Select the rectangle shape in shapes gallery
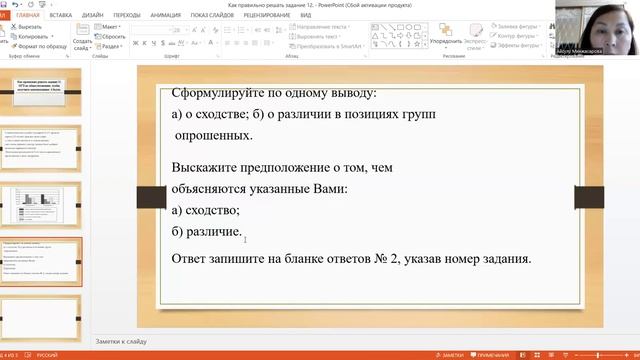Screen dimensions: 640x360 pyautogui.click(x=400, y=27)
